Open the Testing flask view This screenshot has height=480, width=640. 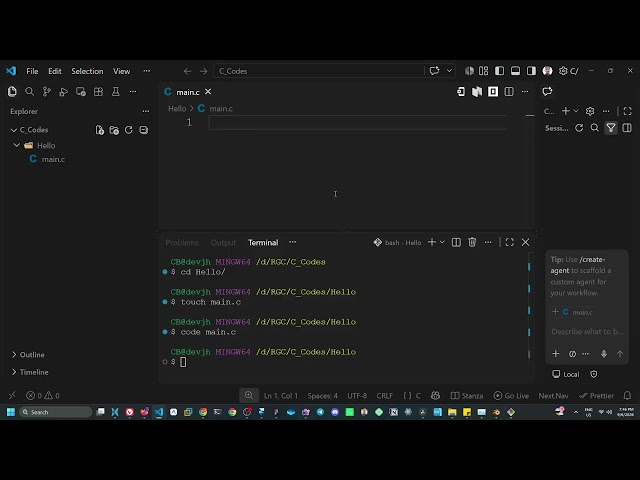[116, 92]
